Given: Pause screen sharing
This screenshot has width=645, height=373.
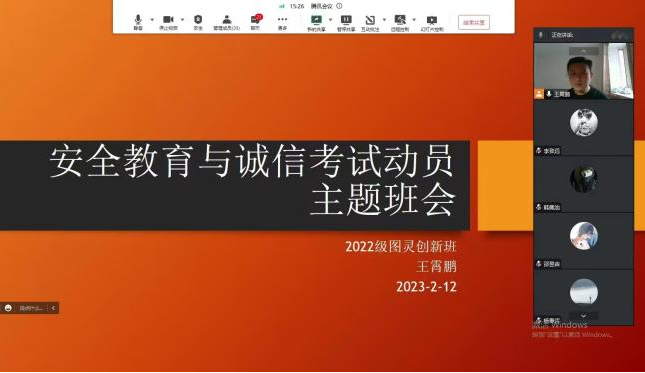Looking at the screenshot, I should coord(346,23).
